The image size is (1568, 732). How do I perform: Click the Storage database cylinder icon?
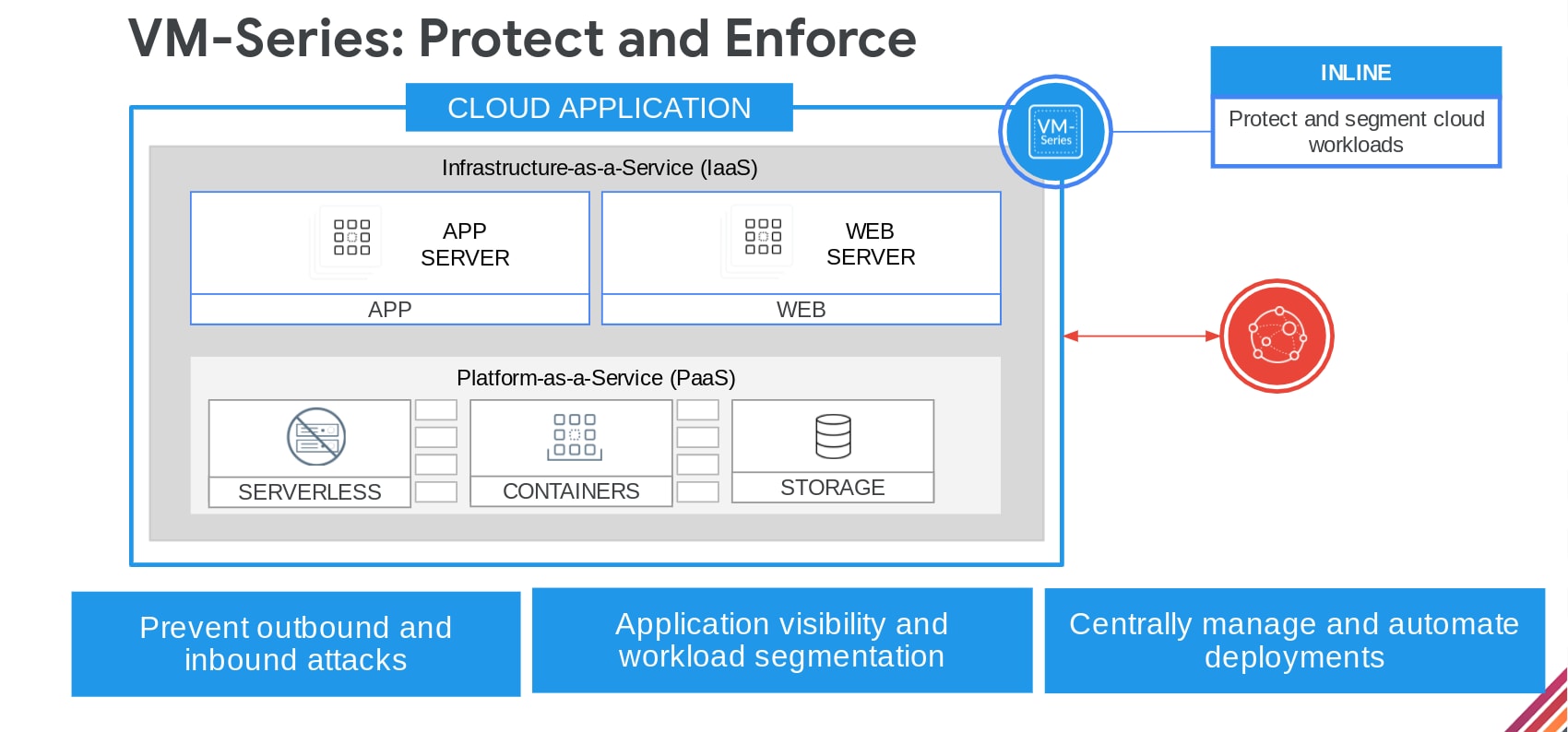(x=833, y=436)
